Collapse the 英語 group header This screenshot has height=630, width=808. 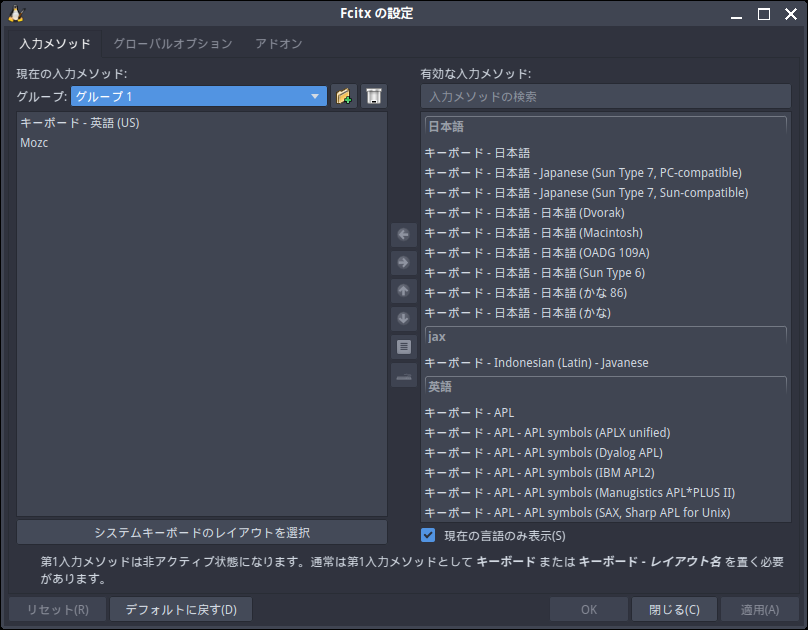(x=605, y=386)
